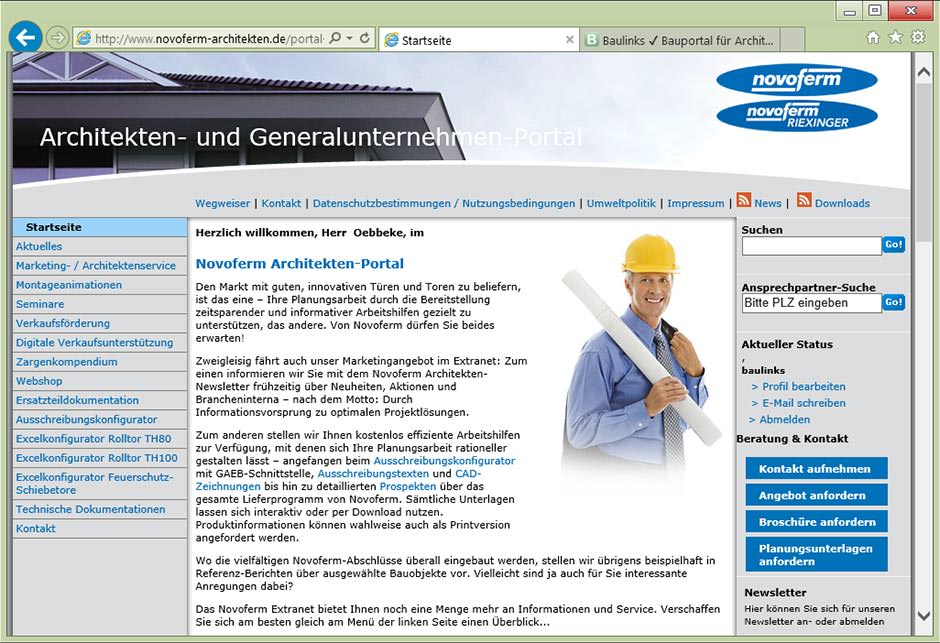Open Seminare menu item
Viewport: 940px width, 643px height.
click(100, 304)
